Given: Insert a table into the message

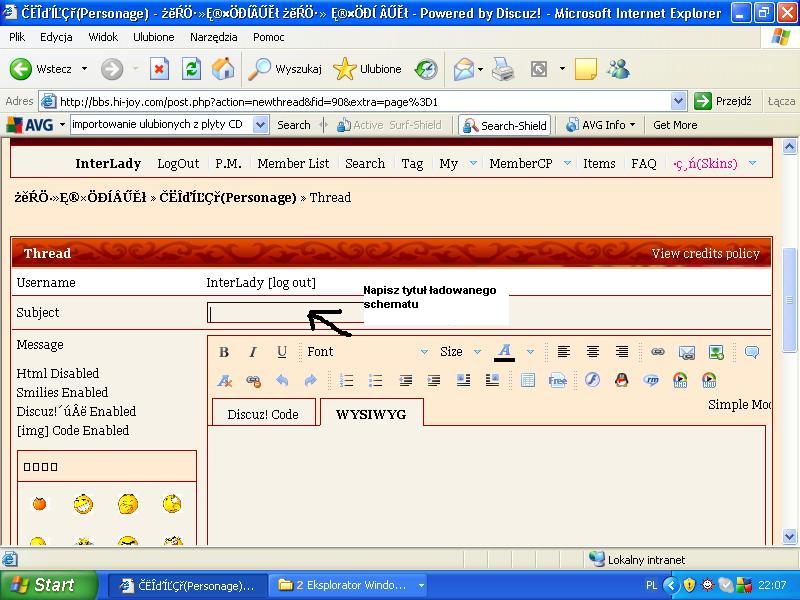Looking at the screenshot, I should pyautogui.click(x=528, y=381).
